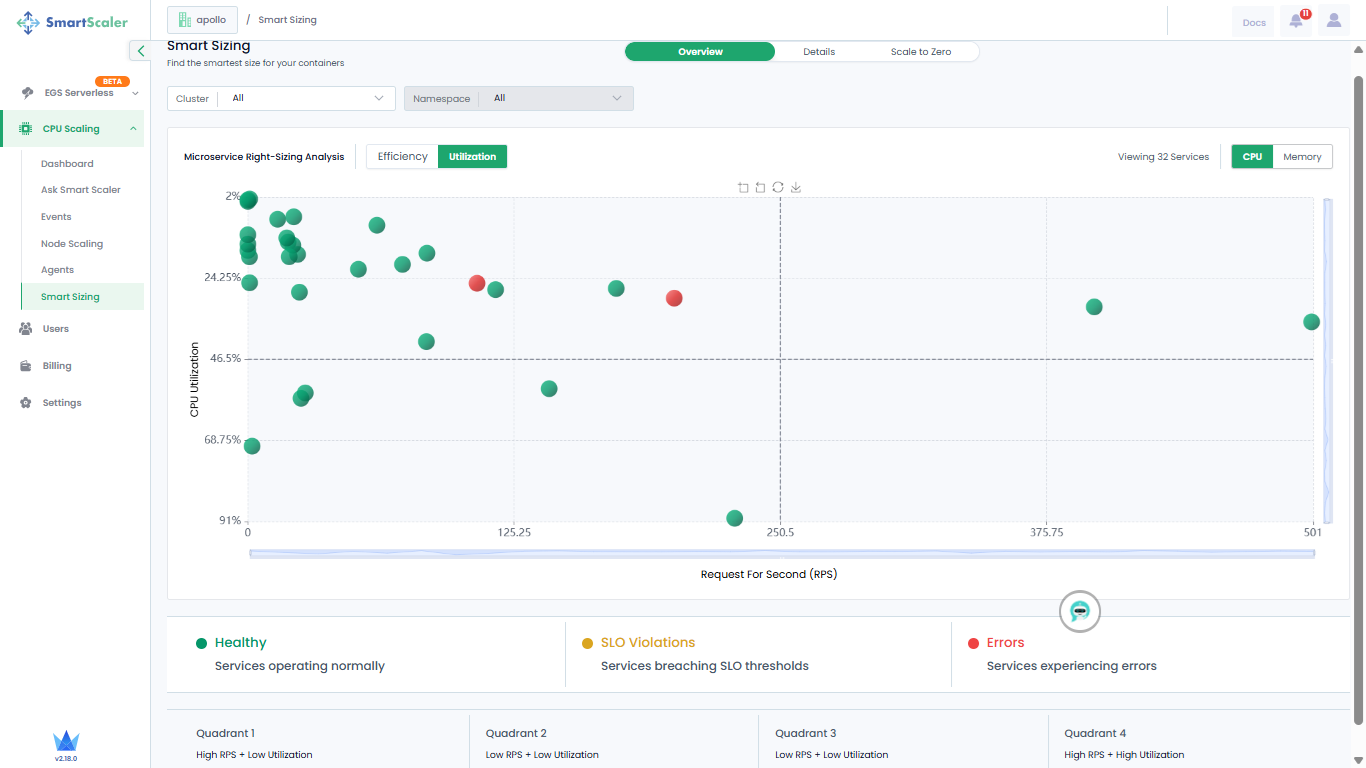Collapse the sidebar with the arrow button

[x=140, y=51]
